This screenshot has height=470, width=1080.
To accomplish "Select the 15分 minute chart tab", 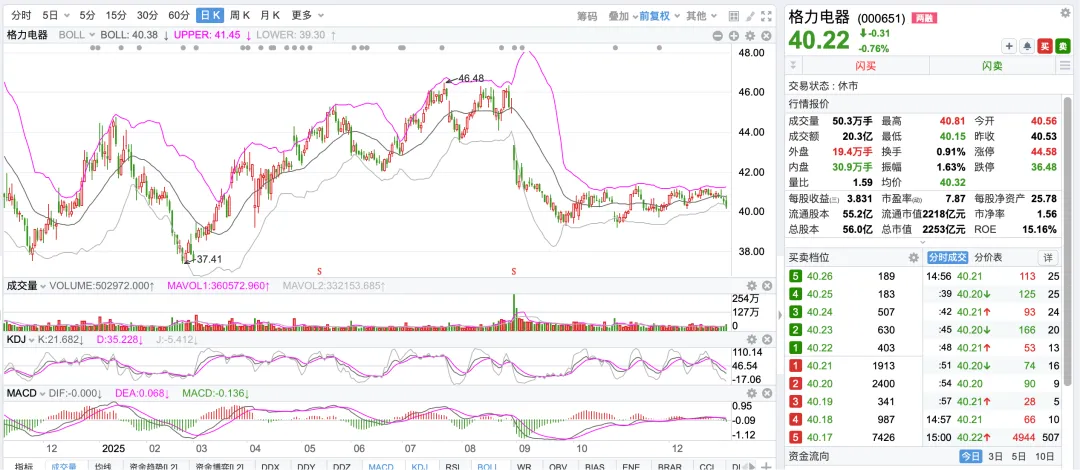I will point(116,15).
